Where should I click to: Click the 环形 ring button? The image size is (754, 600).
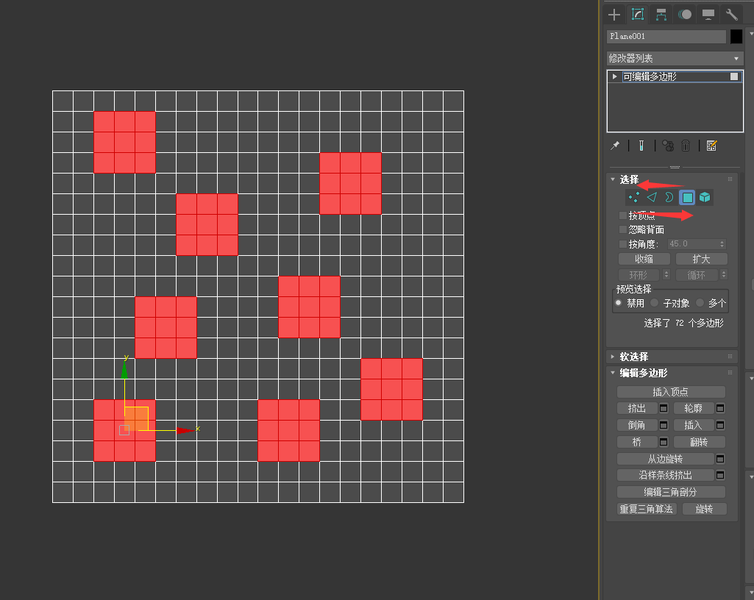tap(639, 275)
